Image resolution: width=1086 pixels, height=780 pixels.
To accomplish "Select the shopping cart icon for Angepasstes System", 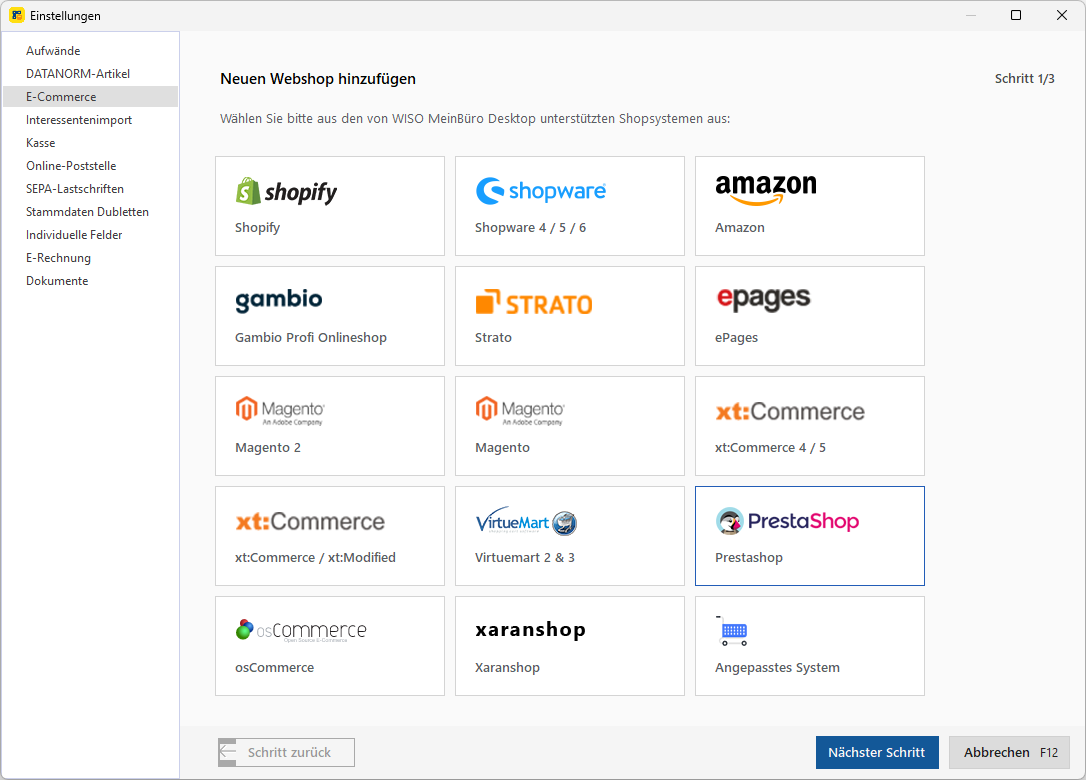I will tap(732, 630).
